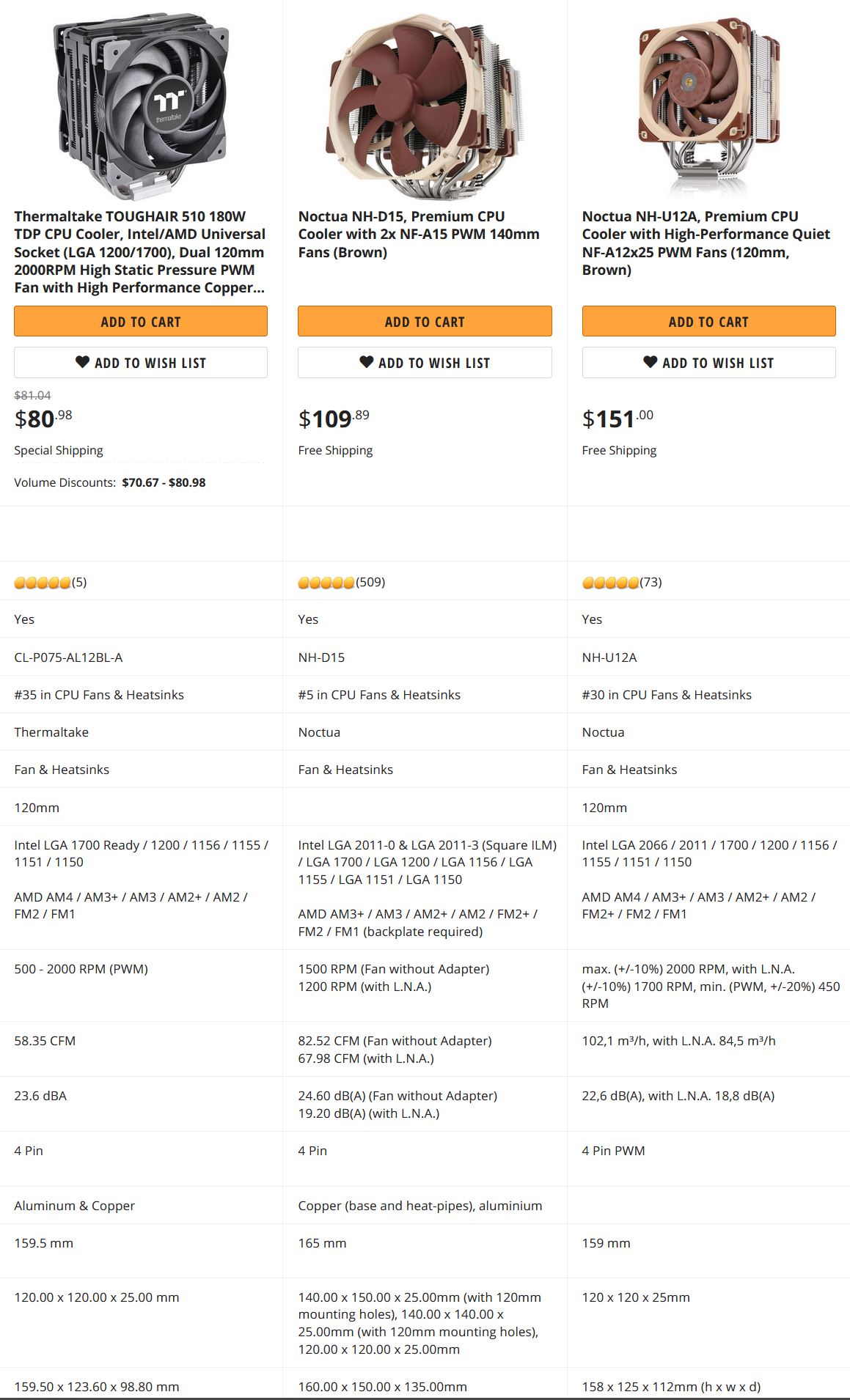
Task: View Noctua NH-D15 cooler product image
Action: point(425,106)
